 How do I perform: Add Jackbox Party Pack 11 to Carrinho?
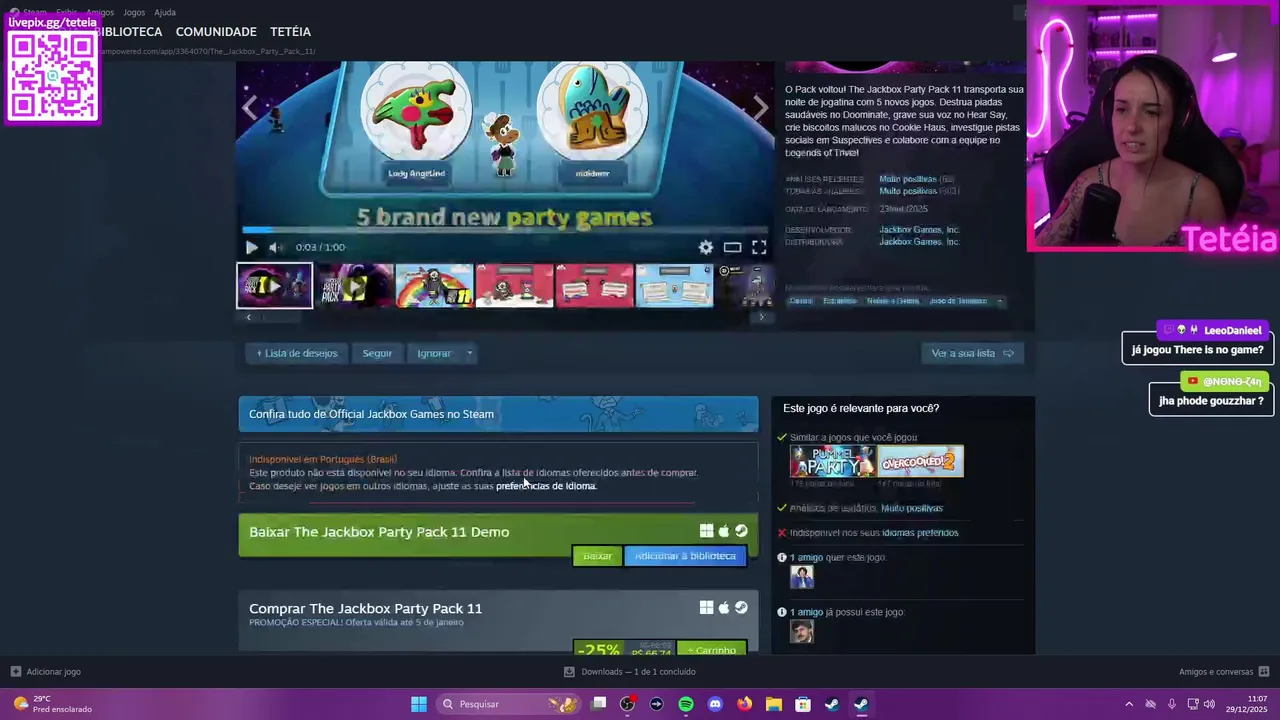point(712,649)
